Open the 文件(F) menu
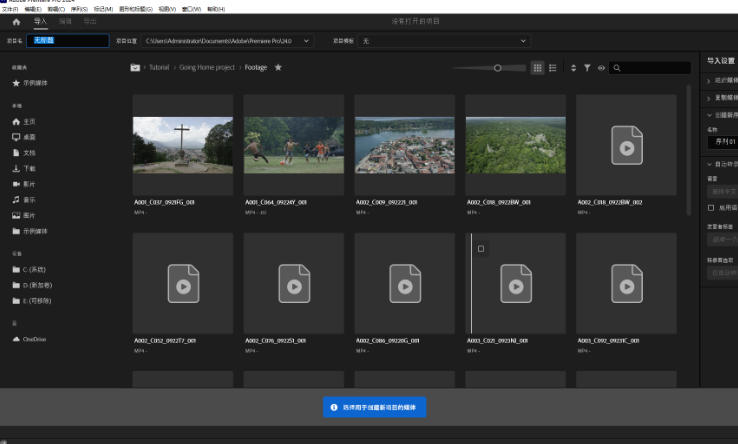The width and height of the screenshot is (738, 444). coord(10,9)
